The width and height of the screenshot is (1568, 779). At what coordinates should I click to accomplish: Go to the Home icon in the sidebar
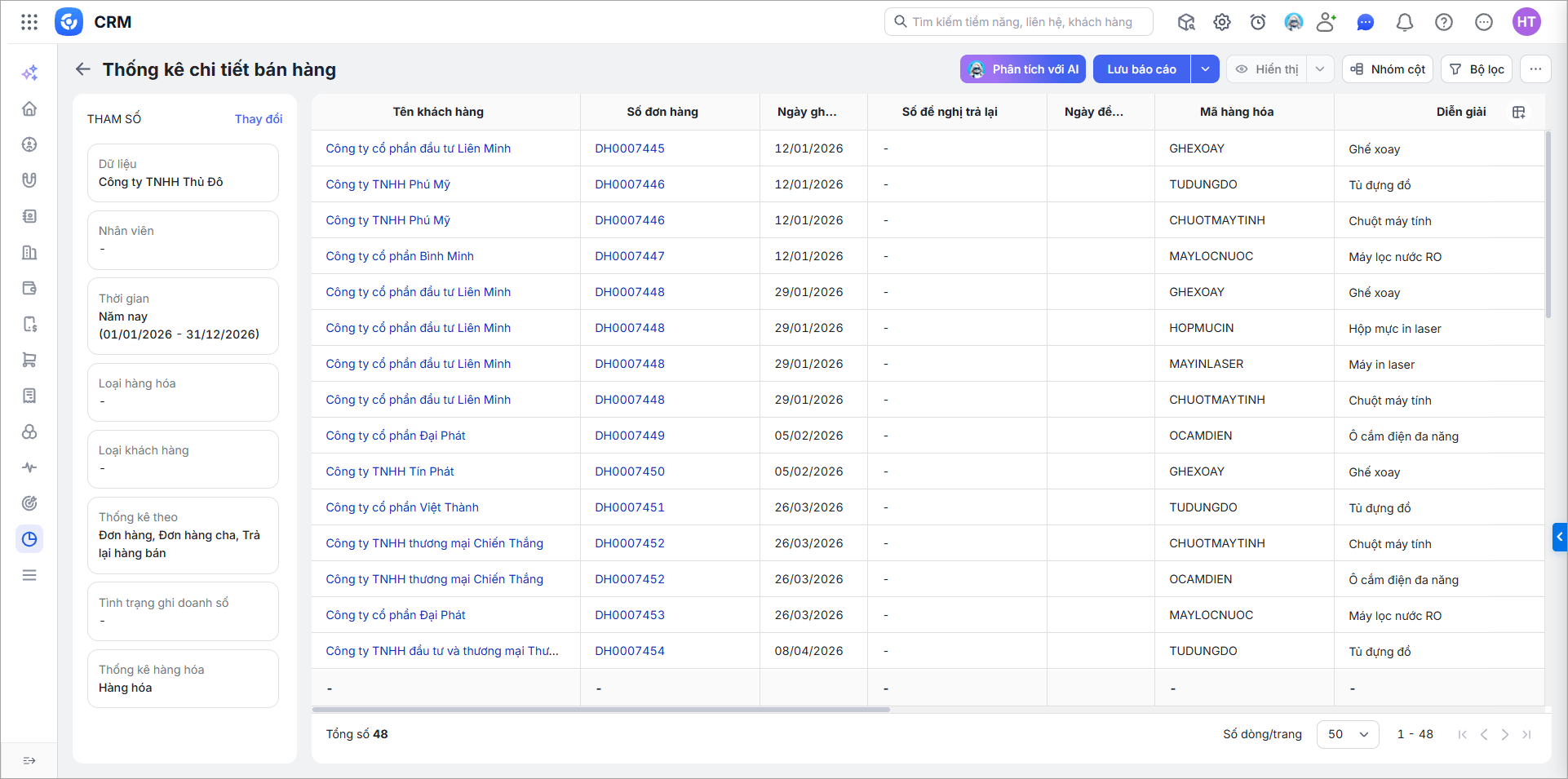coord(29,108)
